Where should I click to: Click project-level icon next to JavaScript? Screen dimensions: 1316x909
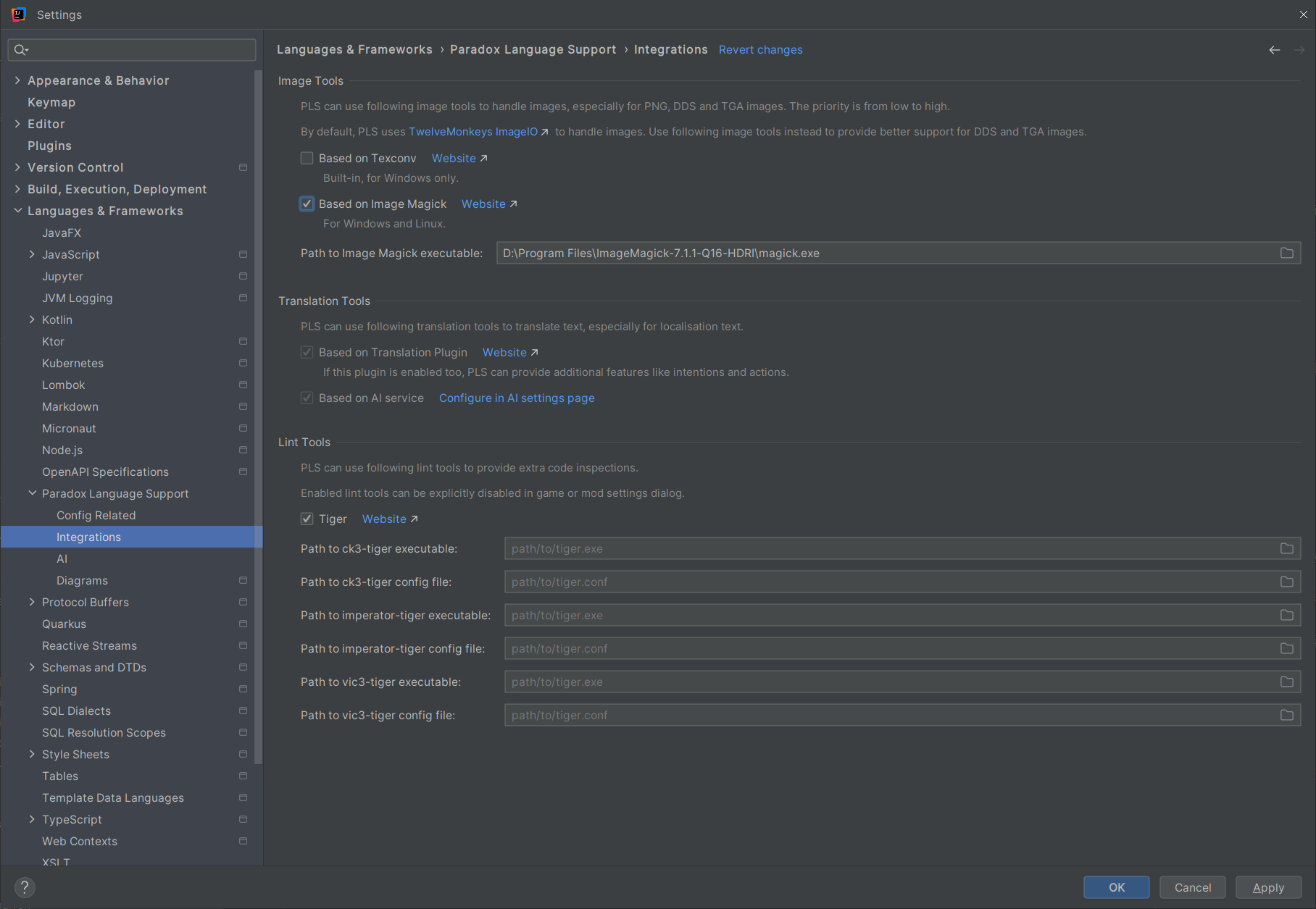(243, 254)
